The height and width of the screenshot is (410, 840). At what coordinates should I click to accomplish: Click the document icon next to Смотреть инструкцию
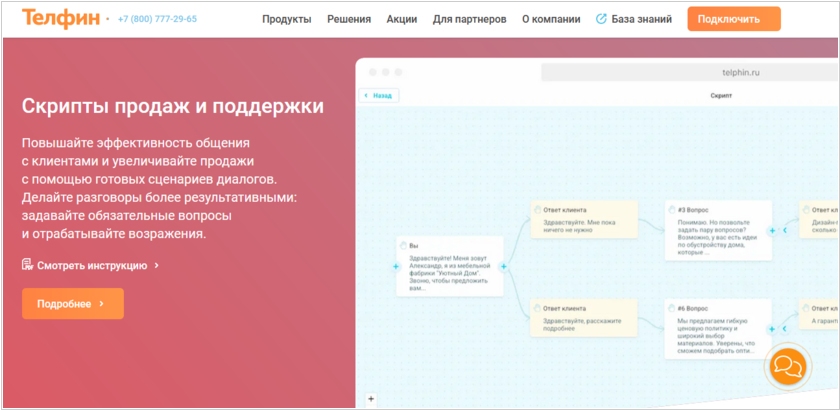(x=27, y=265)
